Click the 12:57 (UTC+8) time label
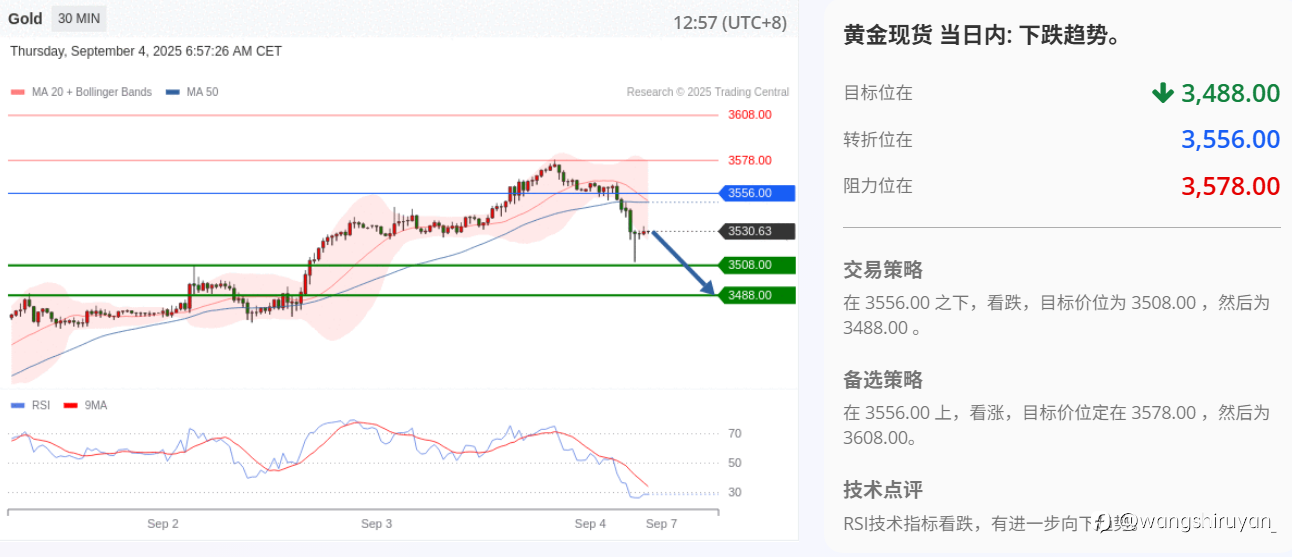This screenshot has width=1292, height=557. click(x=730, y=22)
